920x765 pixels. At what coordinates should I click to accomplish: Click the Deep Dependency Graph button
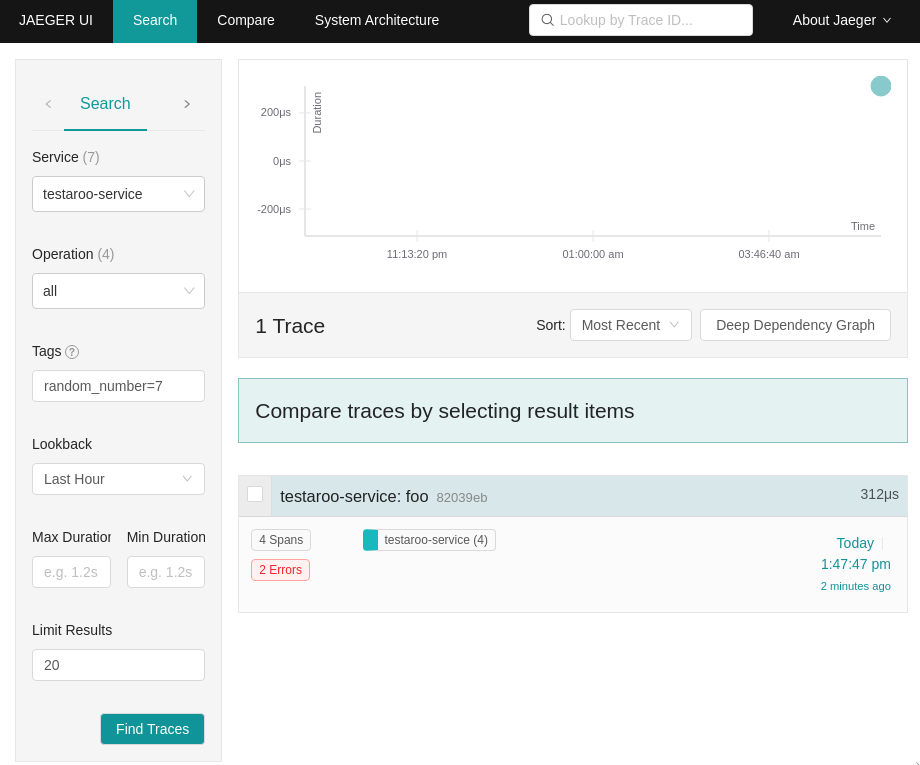[795, 325]
